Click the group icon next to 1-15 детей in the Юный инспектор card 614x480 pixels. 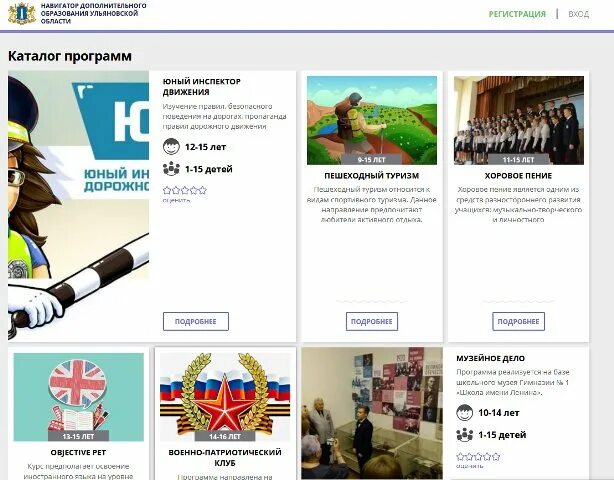click(x=171, y=169)
